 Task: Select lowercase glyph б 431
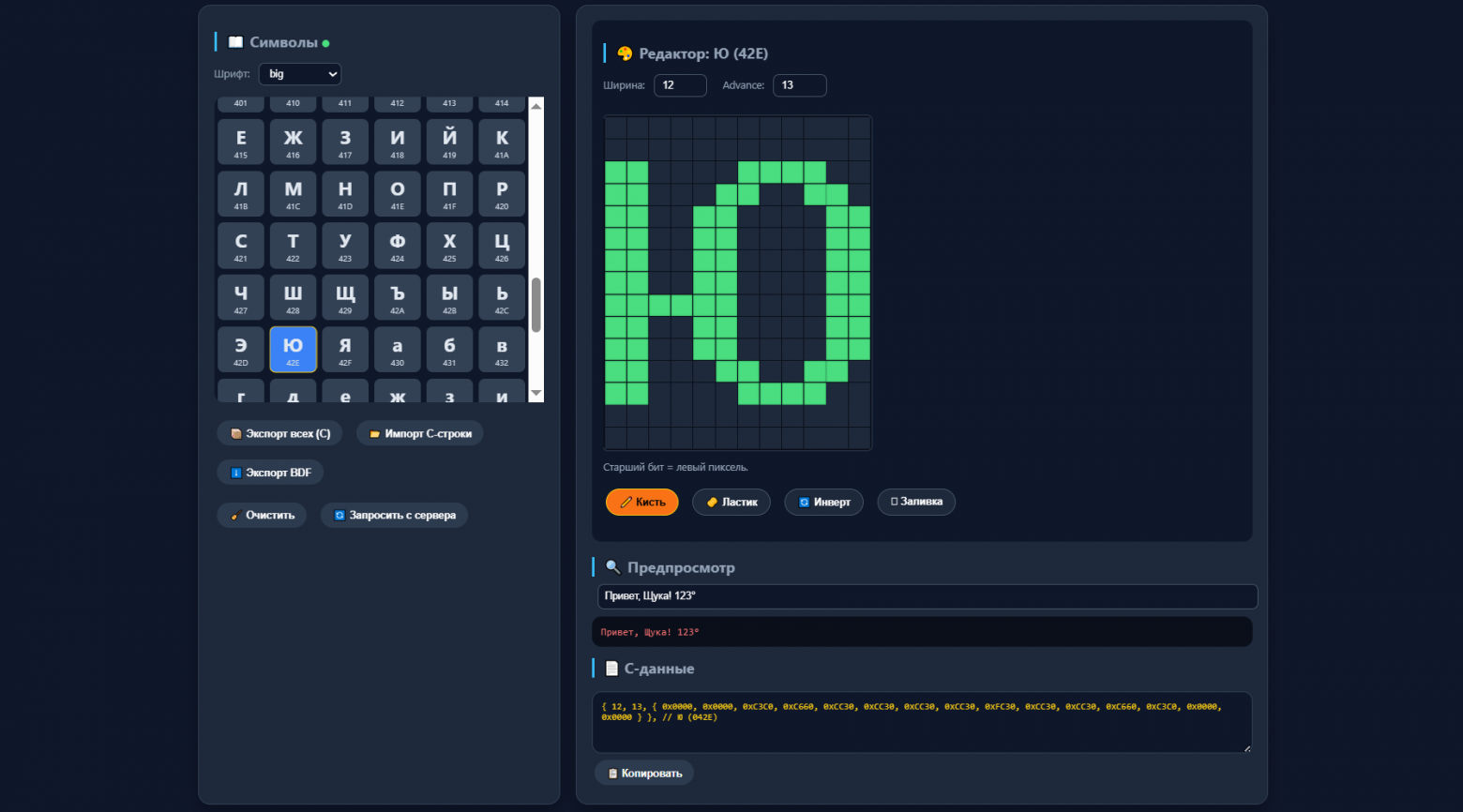pyautogui.click(x=450, y=350)
